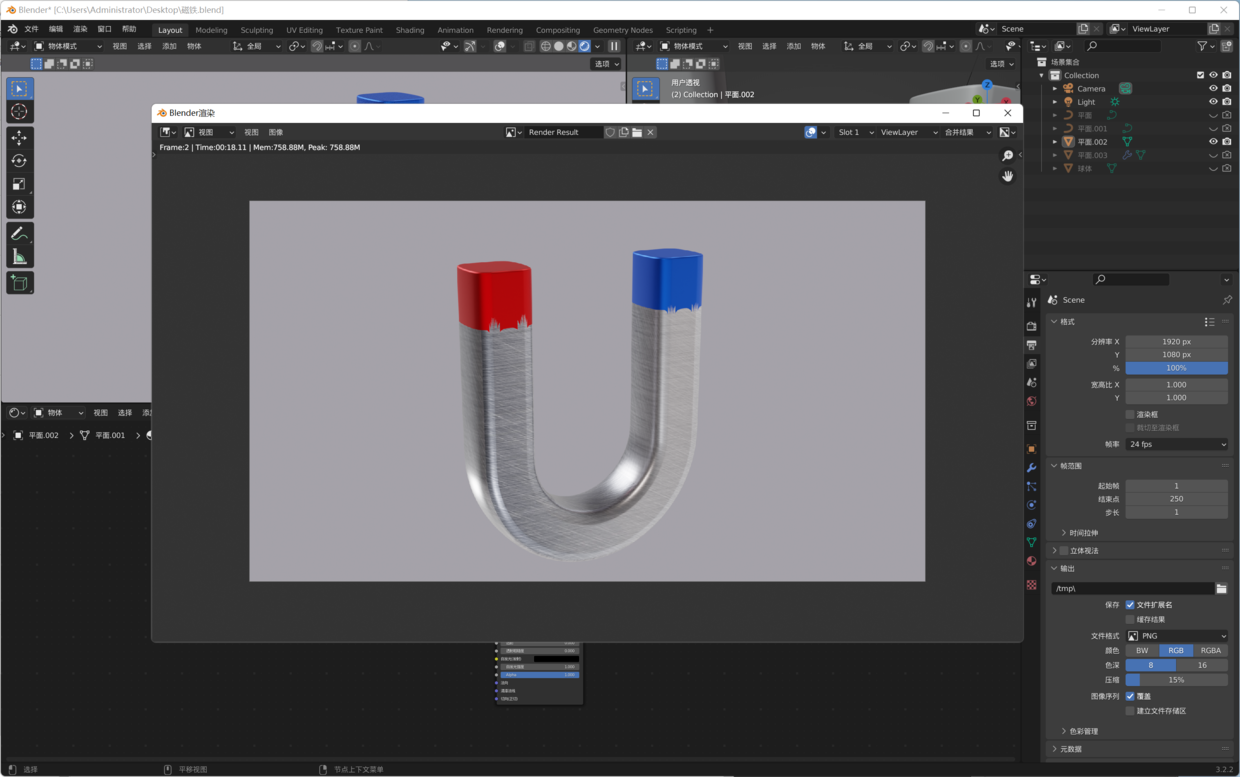
Task: Uncheck the 文件扩展名 checkbox
Action: (1130, 604)
